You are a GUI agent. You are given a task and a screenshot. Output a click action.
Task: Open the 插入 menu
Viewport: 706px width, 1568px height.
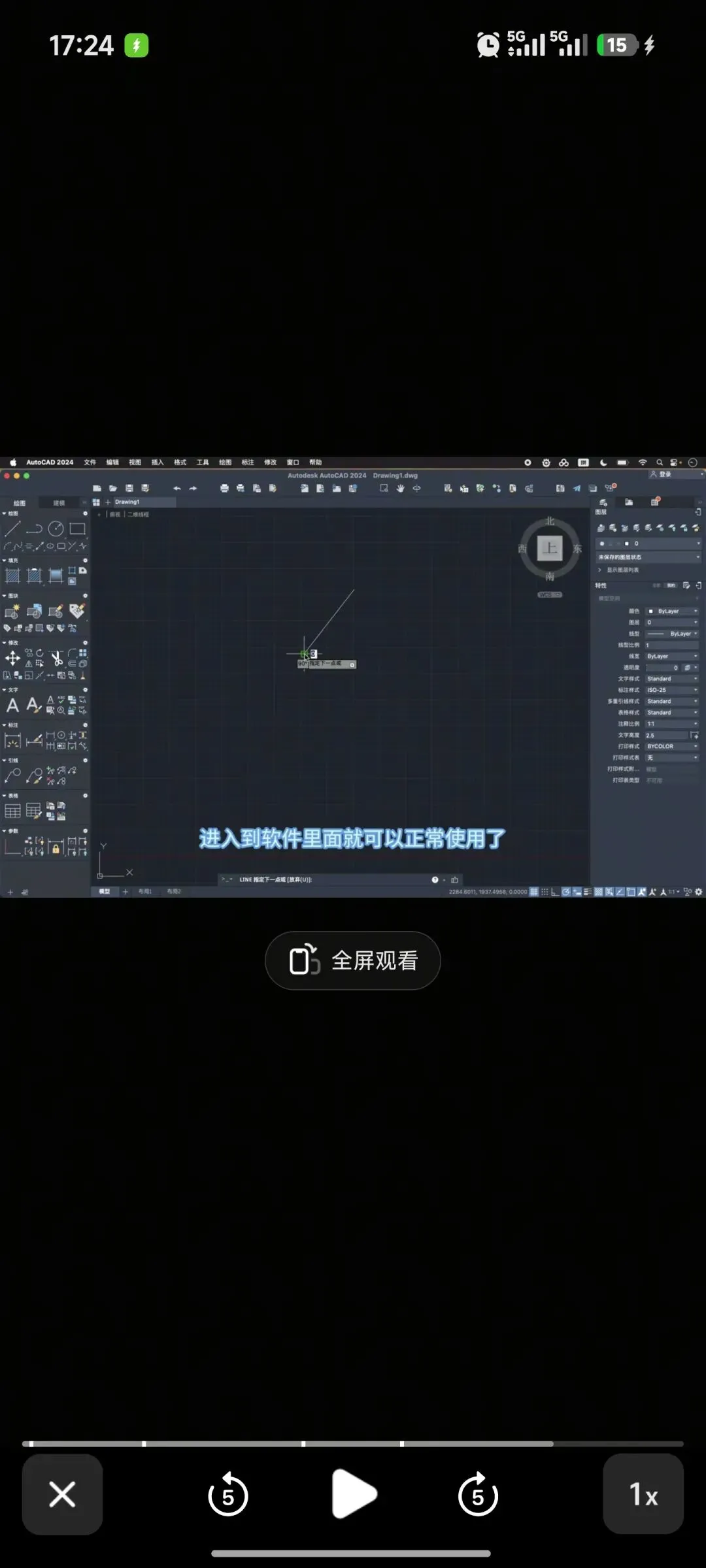coord(158,462)
